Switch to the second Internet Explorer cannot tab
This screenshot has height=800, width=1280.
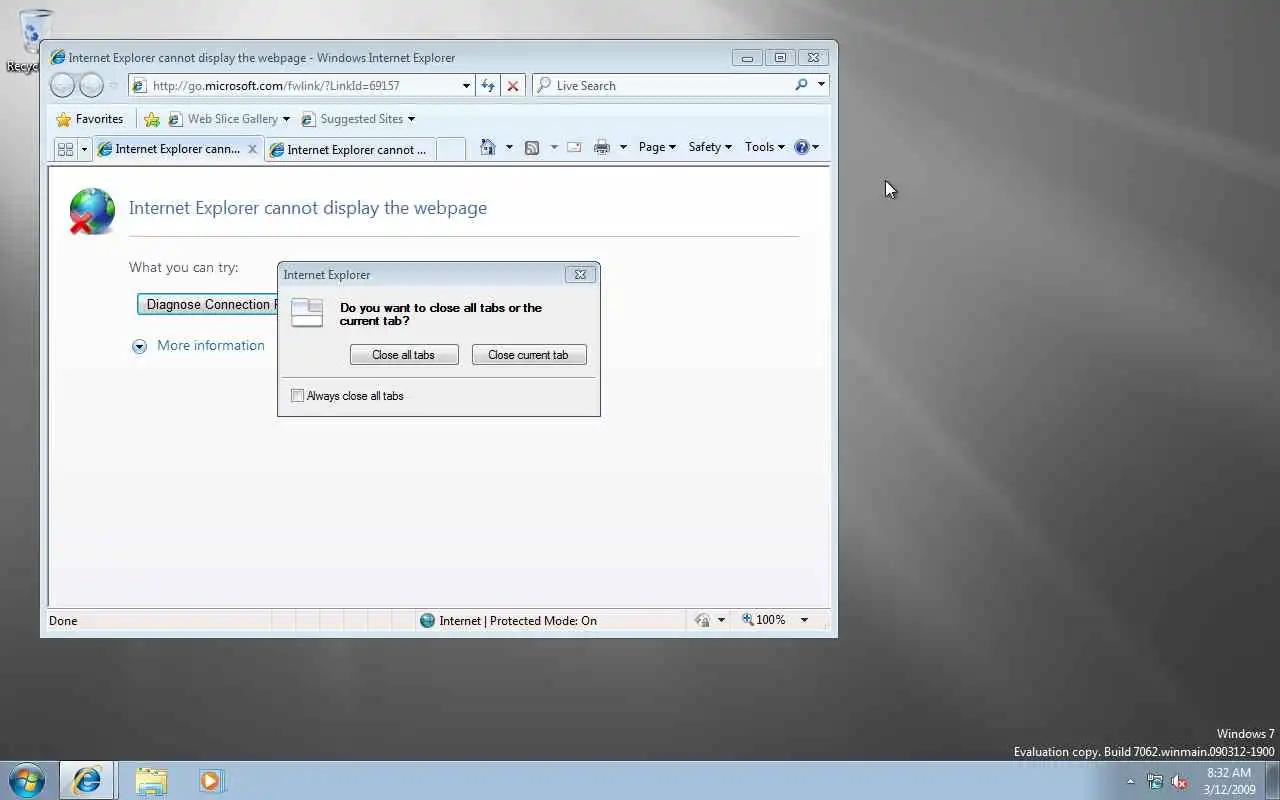[349, 149]
